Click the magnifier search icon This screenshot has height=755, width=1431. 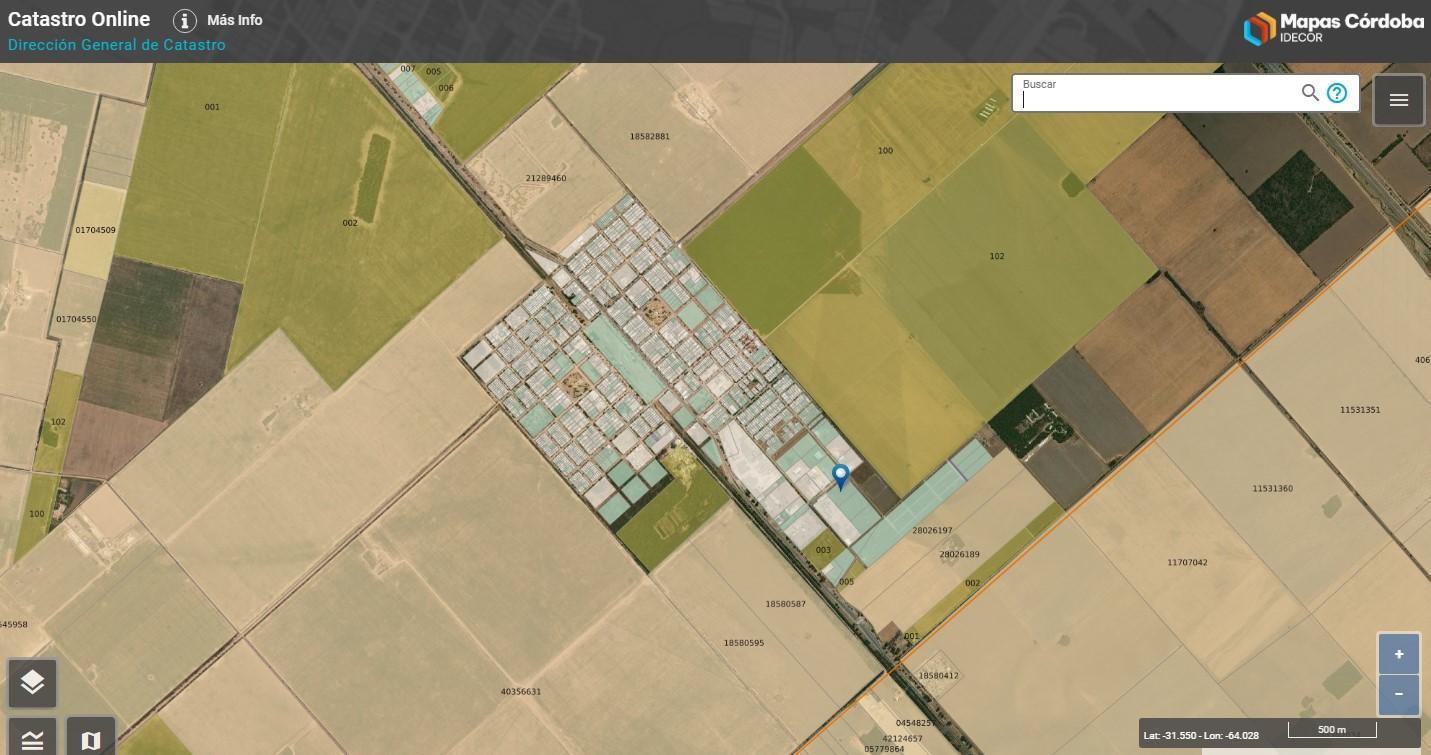(x=1310, y=93)
